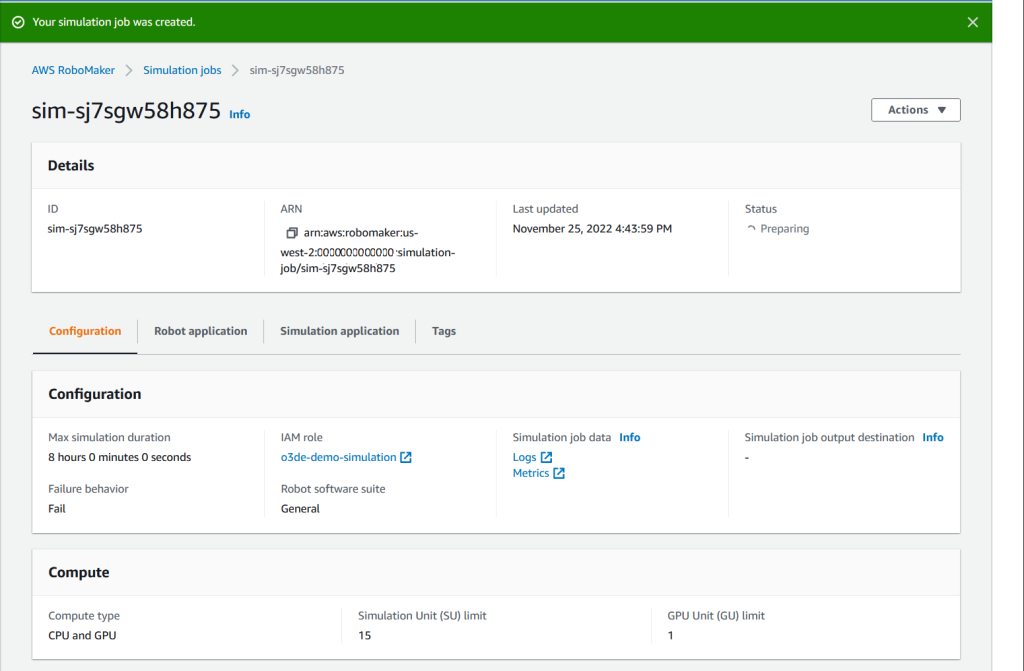The image size is (1024, 671).
Task: Click the Simulation Unit limit value 15
Action: (x=364, y=635)
